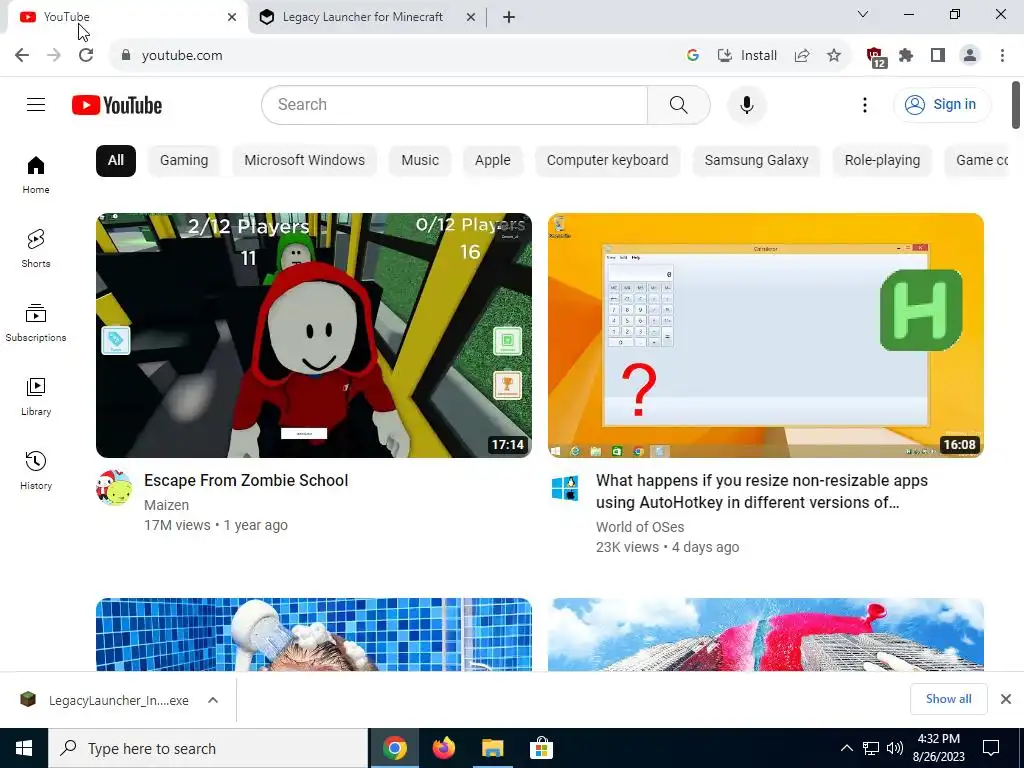Open the Extensions puzzle icon
This screenshot has height=768, width=1024.
[x=906, y=56]
